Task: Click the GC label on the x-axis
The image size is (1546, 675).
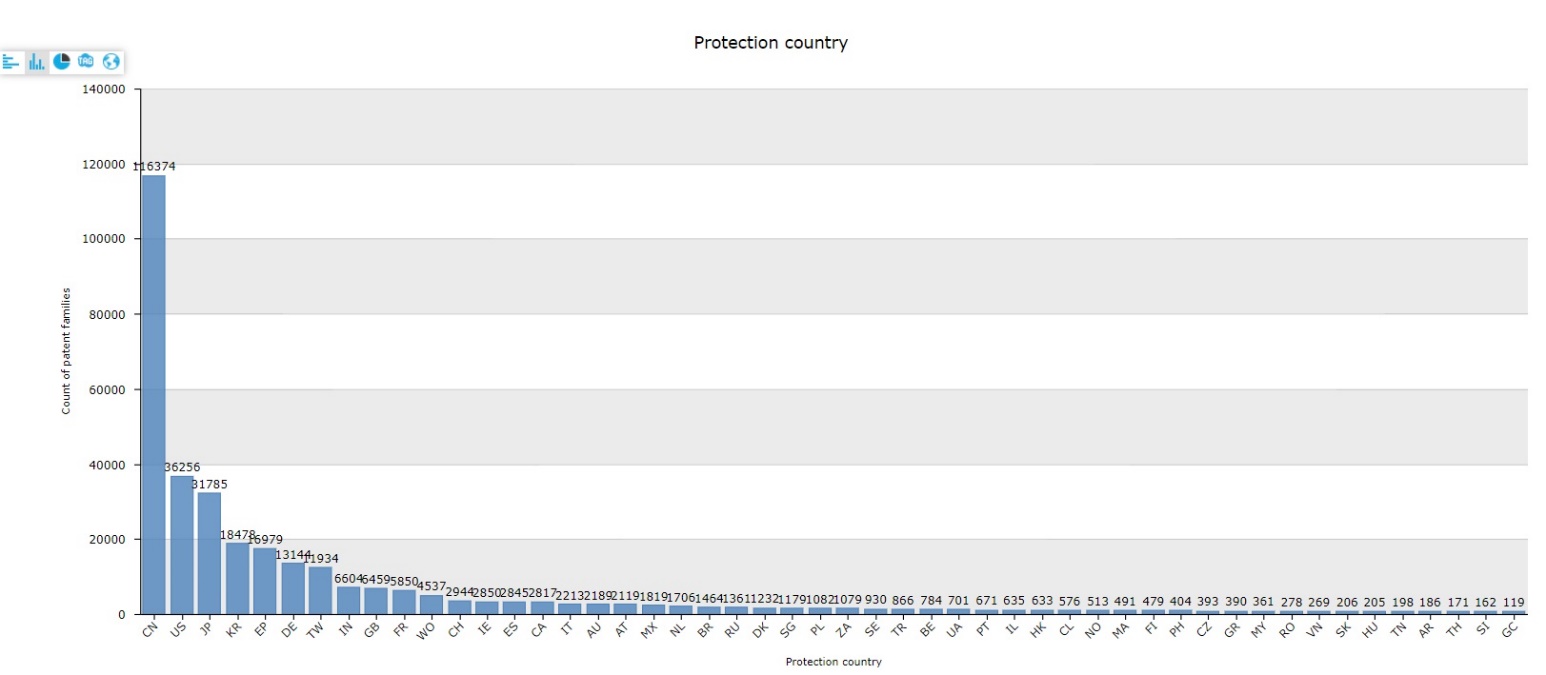Action: click(1510, 628)
